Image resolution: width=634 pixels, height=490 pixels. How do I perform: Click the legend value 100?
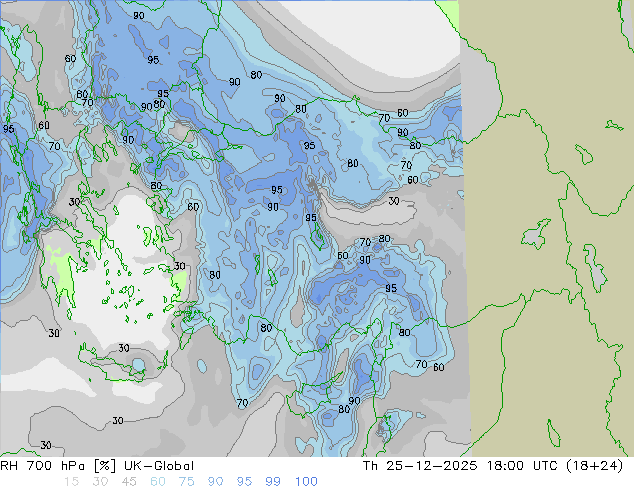(306, 482)
